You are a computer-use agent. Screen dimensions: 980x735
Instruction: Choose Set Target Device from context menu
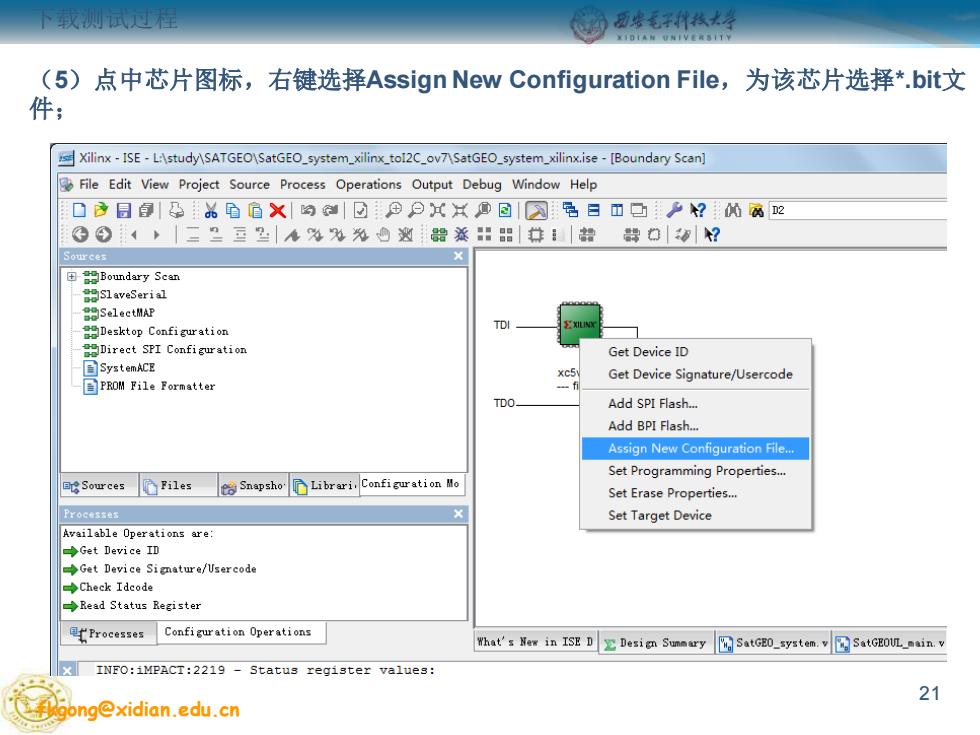[695, 516]
